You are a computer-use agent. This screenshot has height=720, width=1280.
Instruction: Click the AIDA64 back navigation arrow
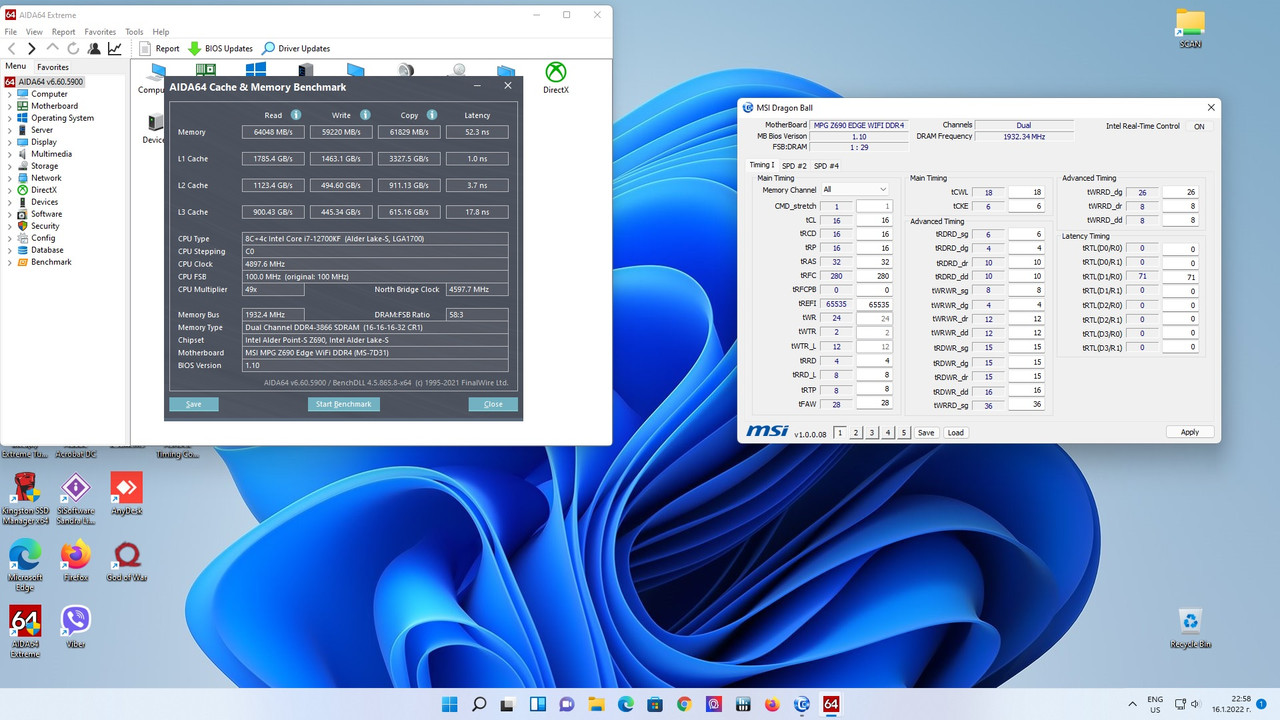coord(12,48)
